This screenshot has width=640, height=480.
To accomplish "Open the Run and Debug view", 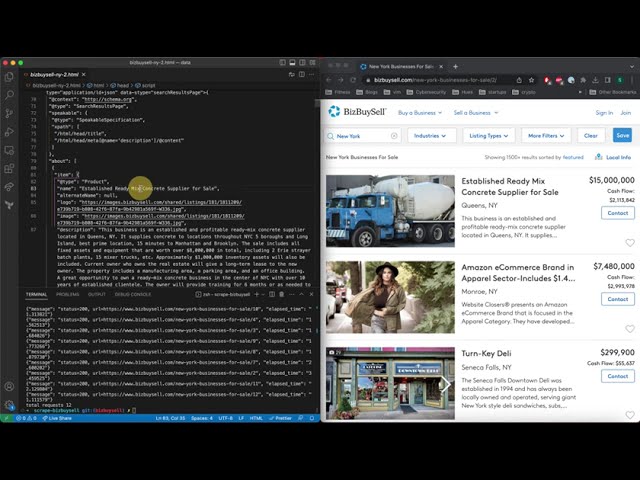I will pyautogui.click(x=9, y=132).
